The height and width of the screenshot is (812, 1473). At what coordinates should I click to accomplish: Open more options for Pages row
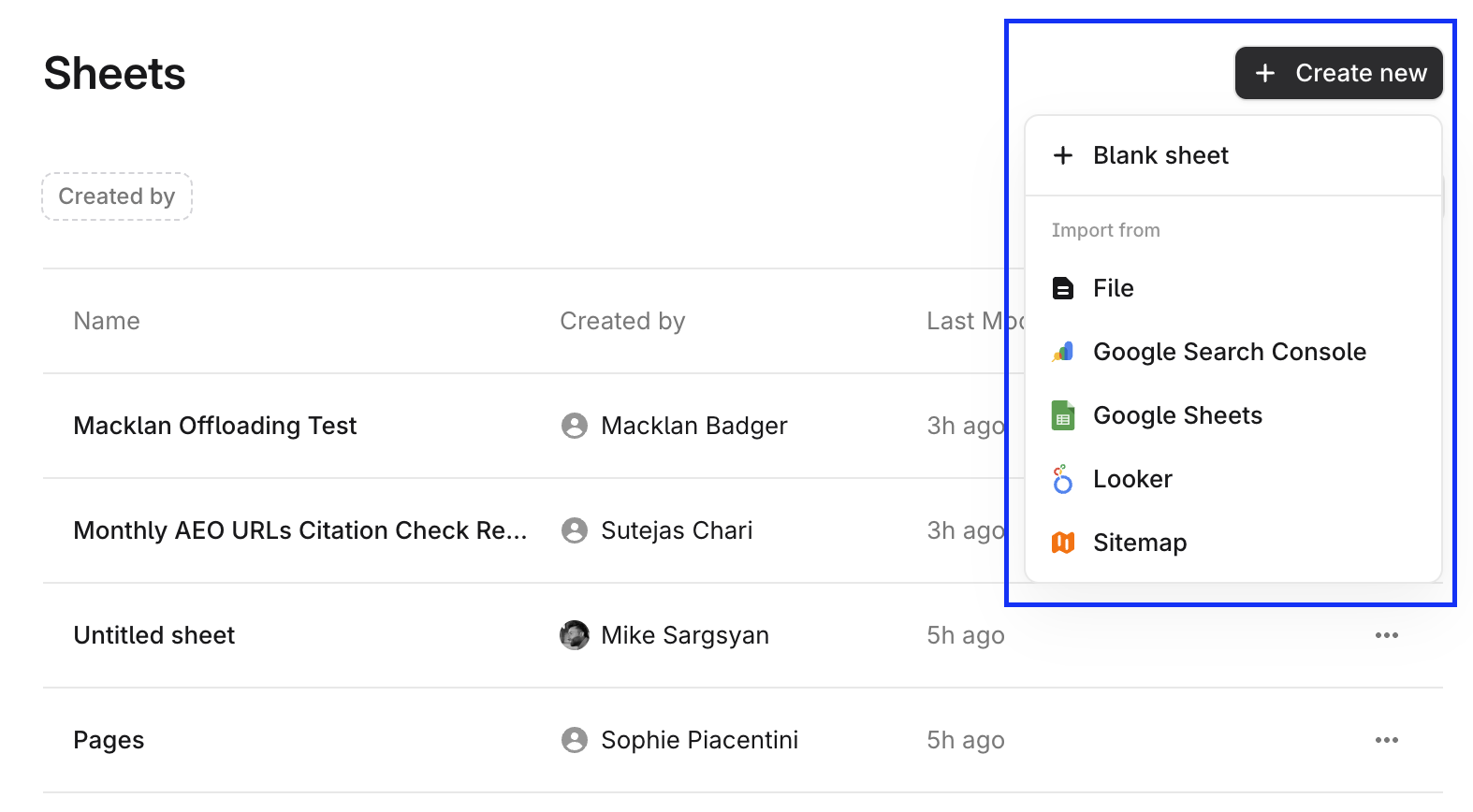(1387, 740)
